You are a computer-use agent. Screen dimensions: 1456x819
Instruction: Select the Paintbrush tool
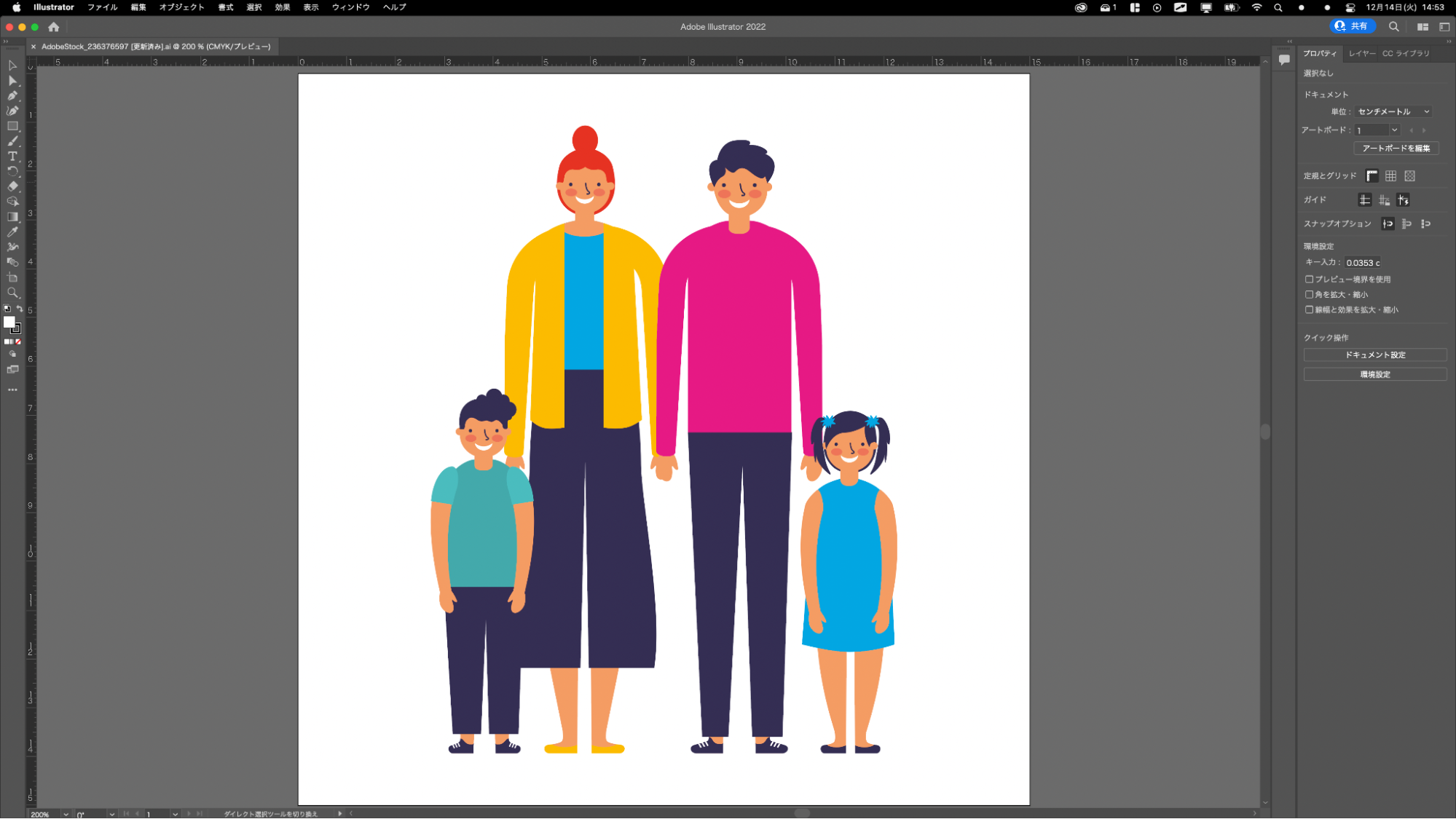[x=12, y=141]
